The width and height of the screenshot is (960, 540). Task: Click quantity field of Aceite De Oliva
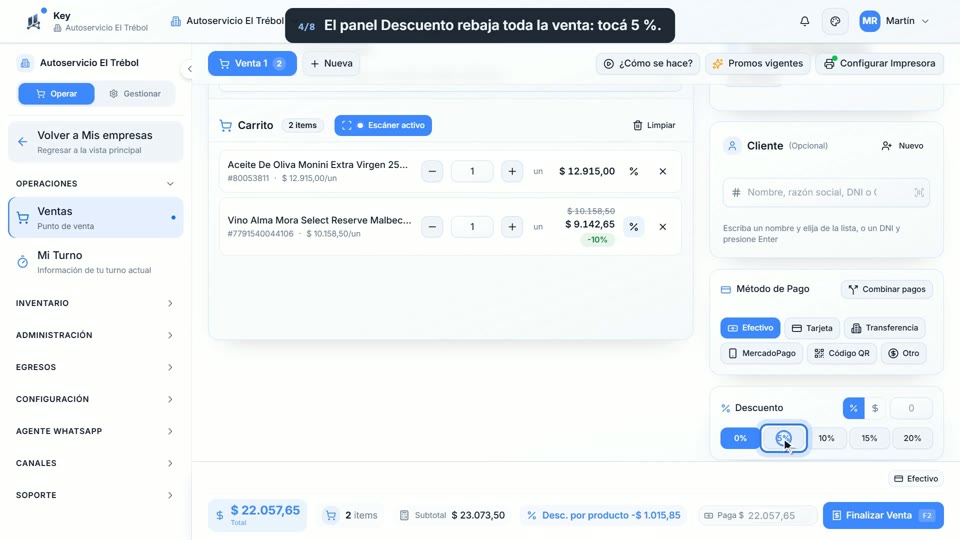[472, 171]
